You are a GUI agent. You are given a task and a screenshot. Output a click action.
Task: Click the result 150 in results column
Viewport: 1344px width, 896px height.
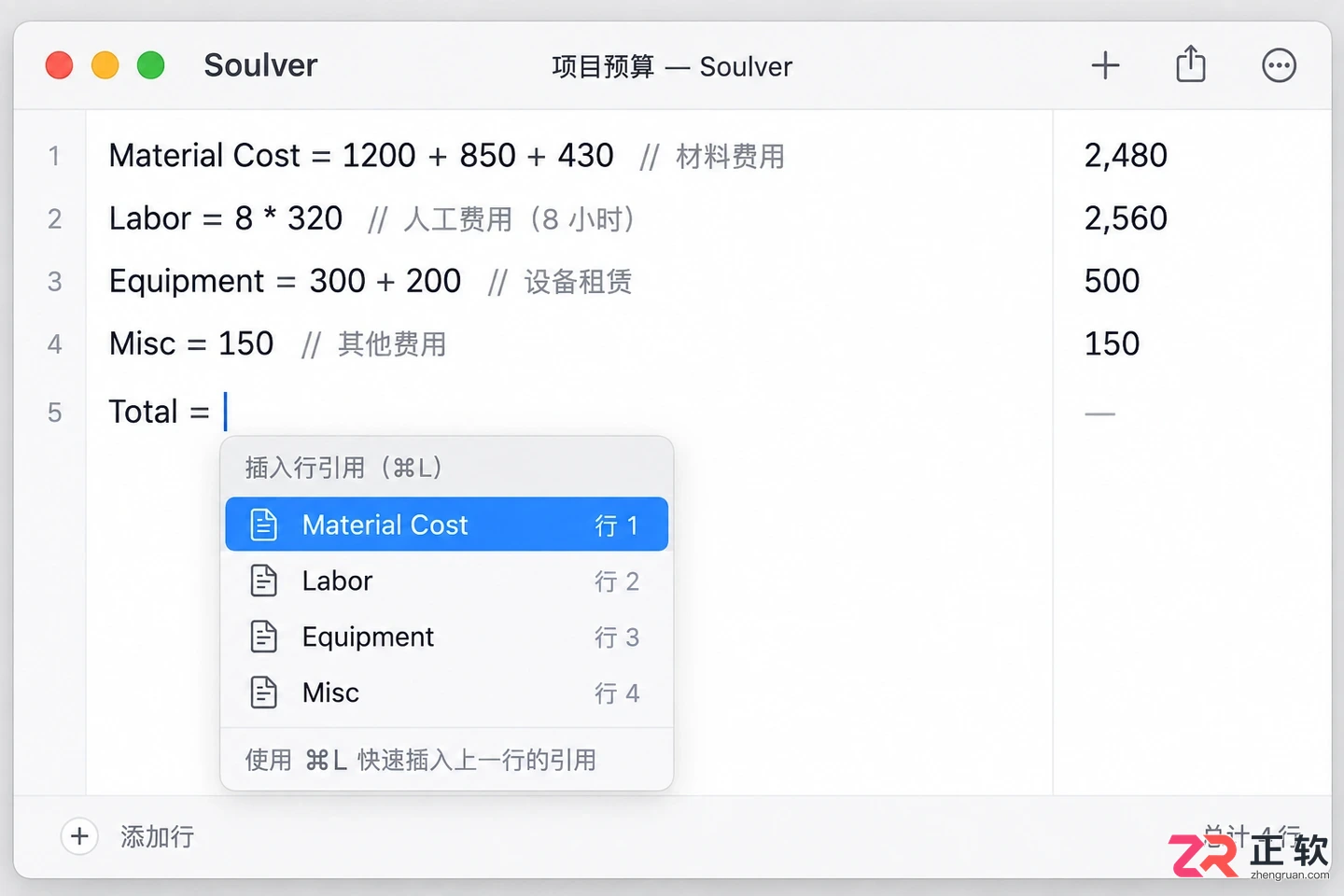[x=1112, y=343]
